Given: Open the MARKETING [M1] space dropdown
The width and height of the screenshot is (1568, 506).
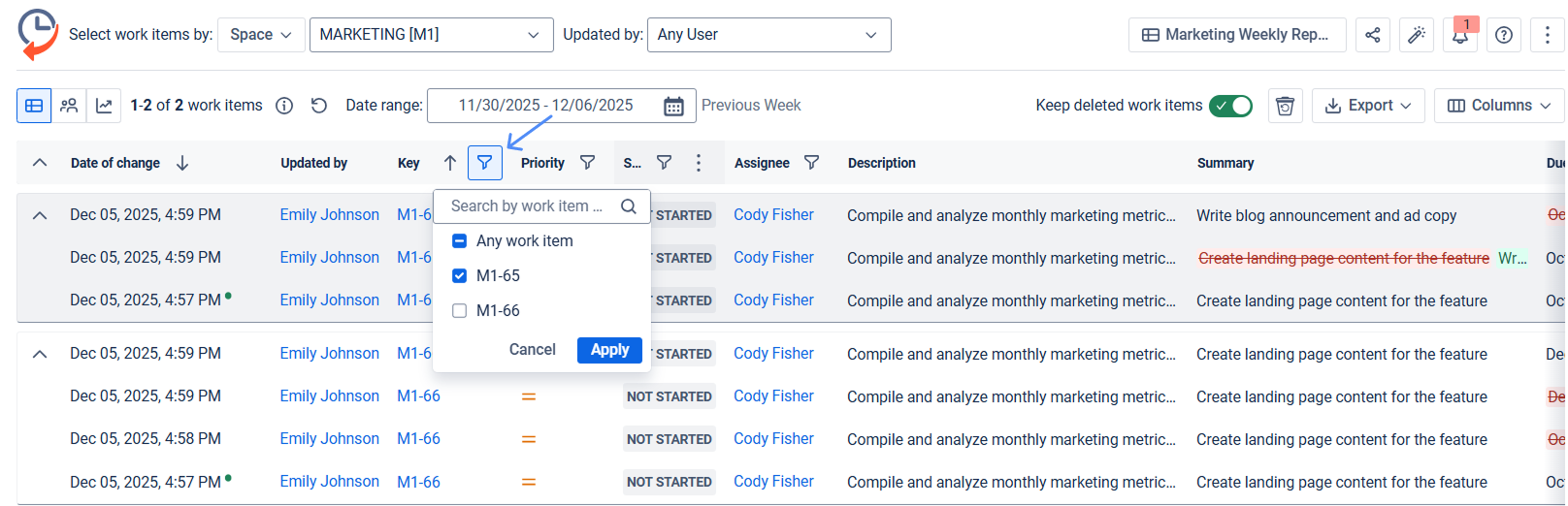Looking at the screenshot, I should point(431,35).
